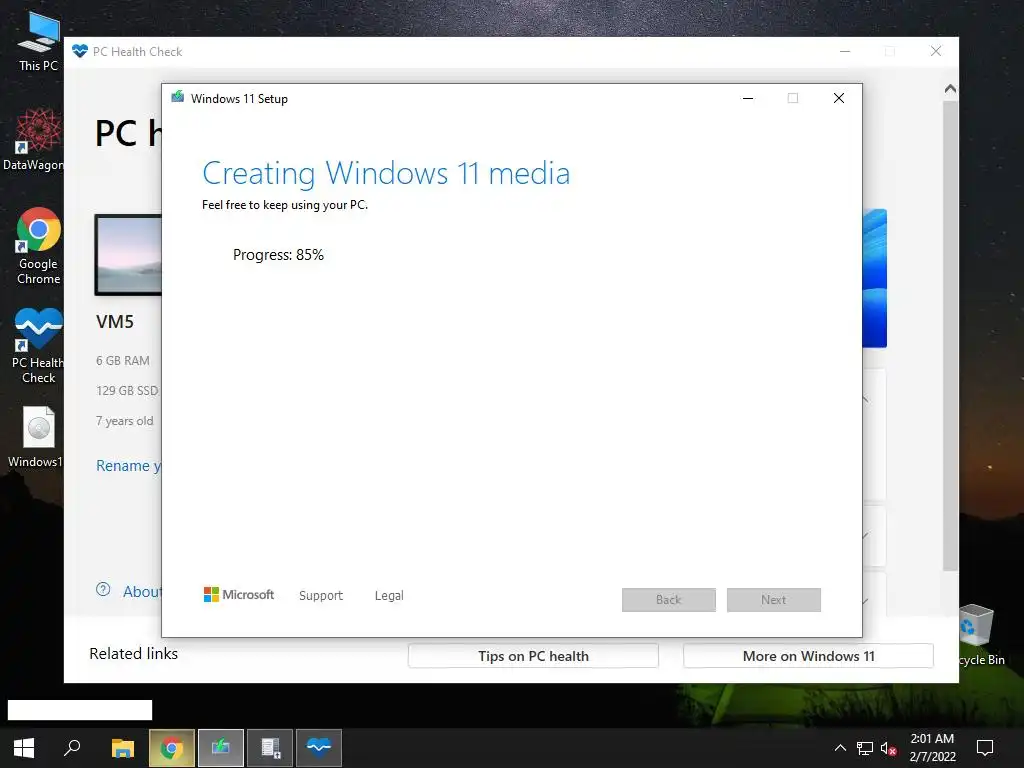The image size is (1024, 768).
Task: Minimize the Windows 11 Setup window
Action: 748,98
